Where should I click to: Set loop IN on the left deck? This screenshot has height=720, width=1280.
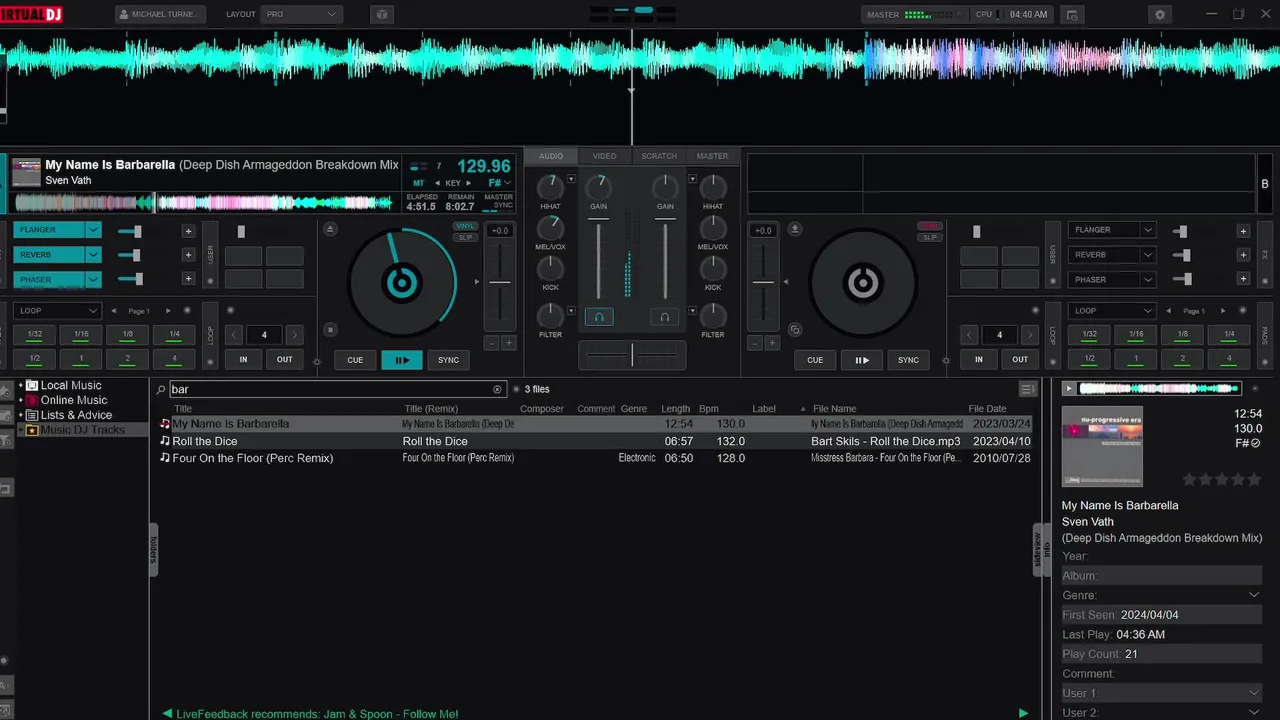click(243, 360)
